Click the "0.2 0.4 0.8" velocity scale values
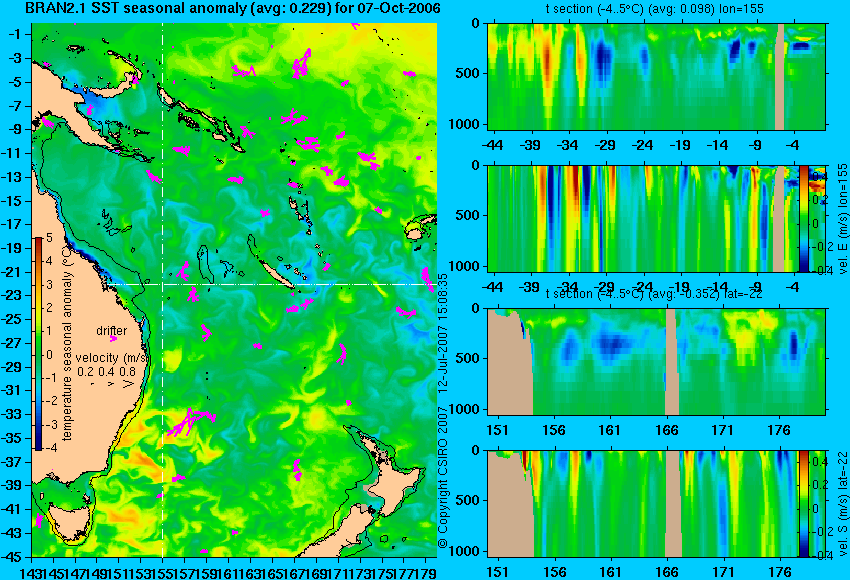Screen dimensions: 850x580 point(106,372)
